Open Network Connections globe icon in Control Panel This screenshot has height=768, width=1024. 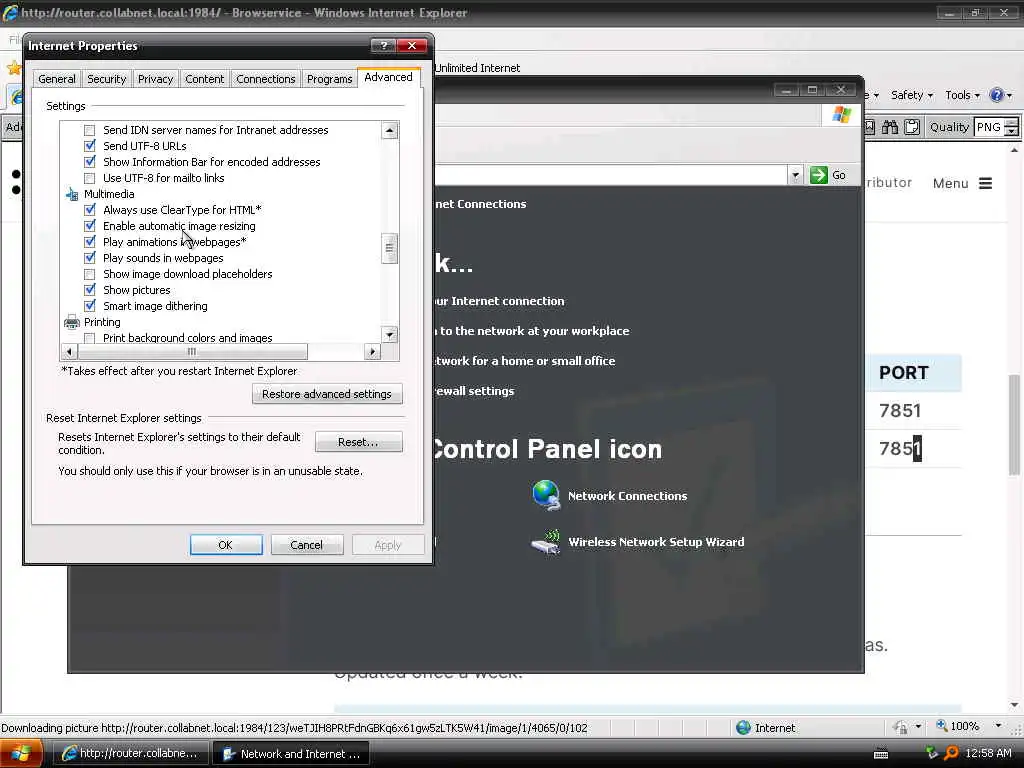click(546, 496)
